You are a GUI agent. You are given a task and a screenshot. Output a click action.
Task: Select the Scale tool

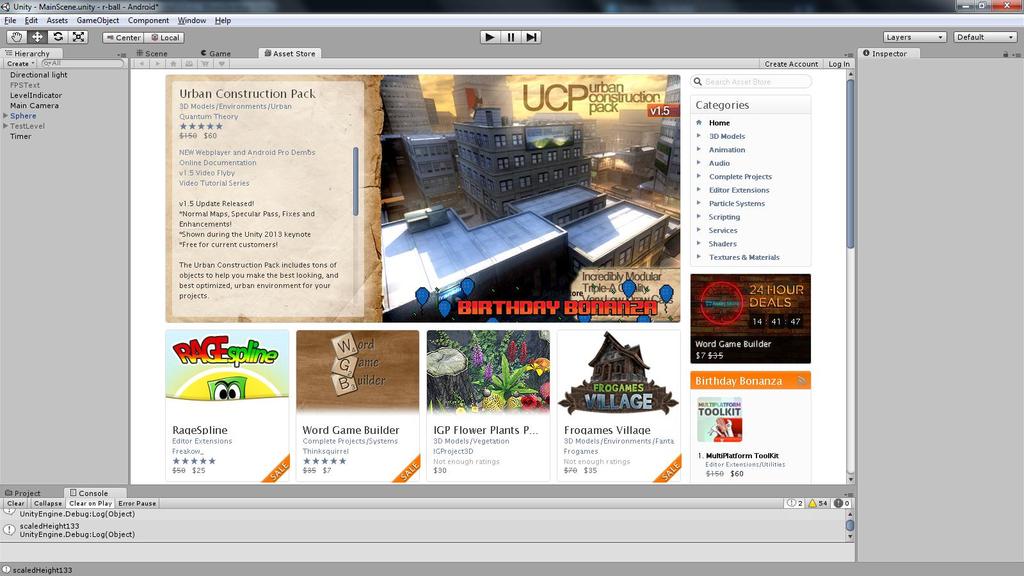[x=78, y=37]
